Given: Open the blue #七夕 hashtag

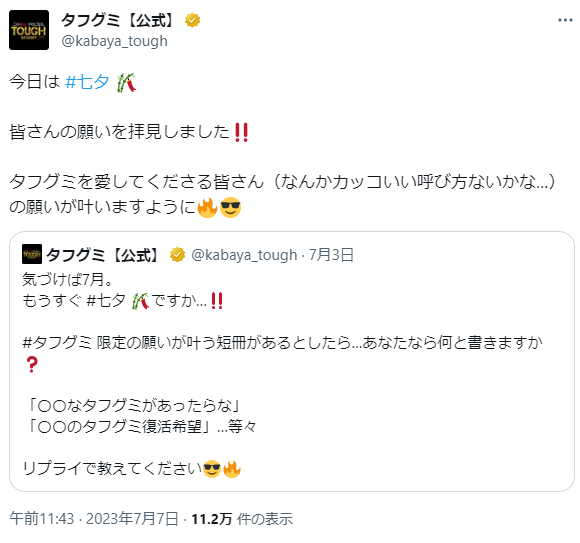Looking at the screenshot, I should [87, 82].
